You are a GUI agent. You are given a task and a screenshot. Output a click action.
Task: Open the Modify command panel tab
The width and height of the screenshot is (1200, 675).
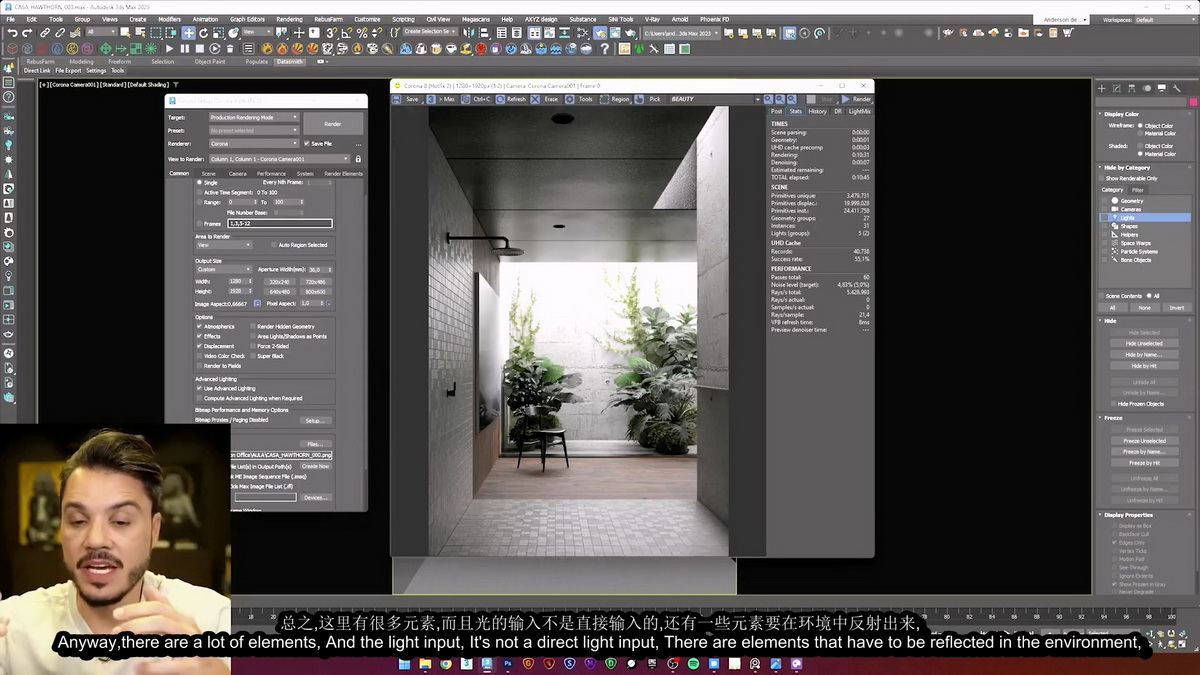pyautogui.click(x=1117, y=88)
